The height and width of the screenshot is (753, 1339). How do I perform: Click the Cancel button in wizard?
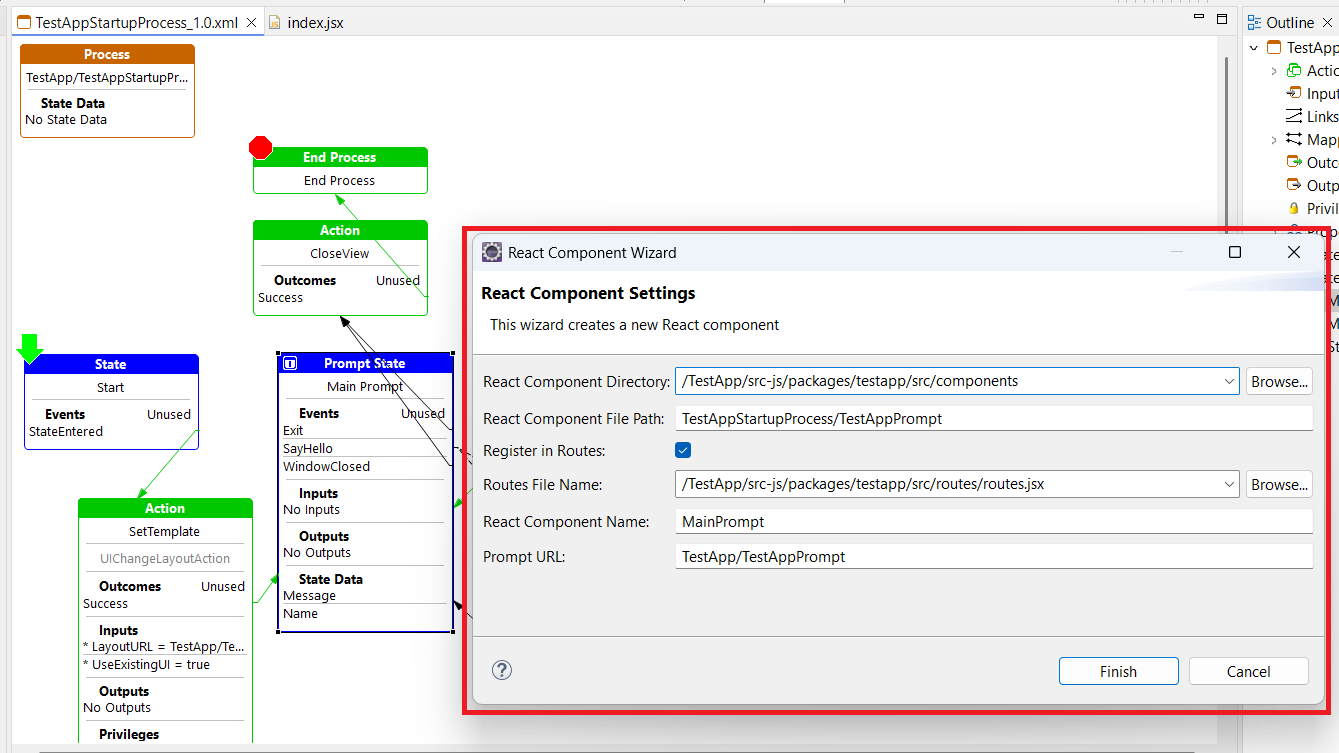point(1248,671)
